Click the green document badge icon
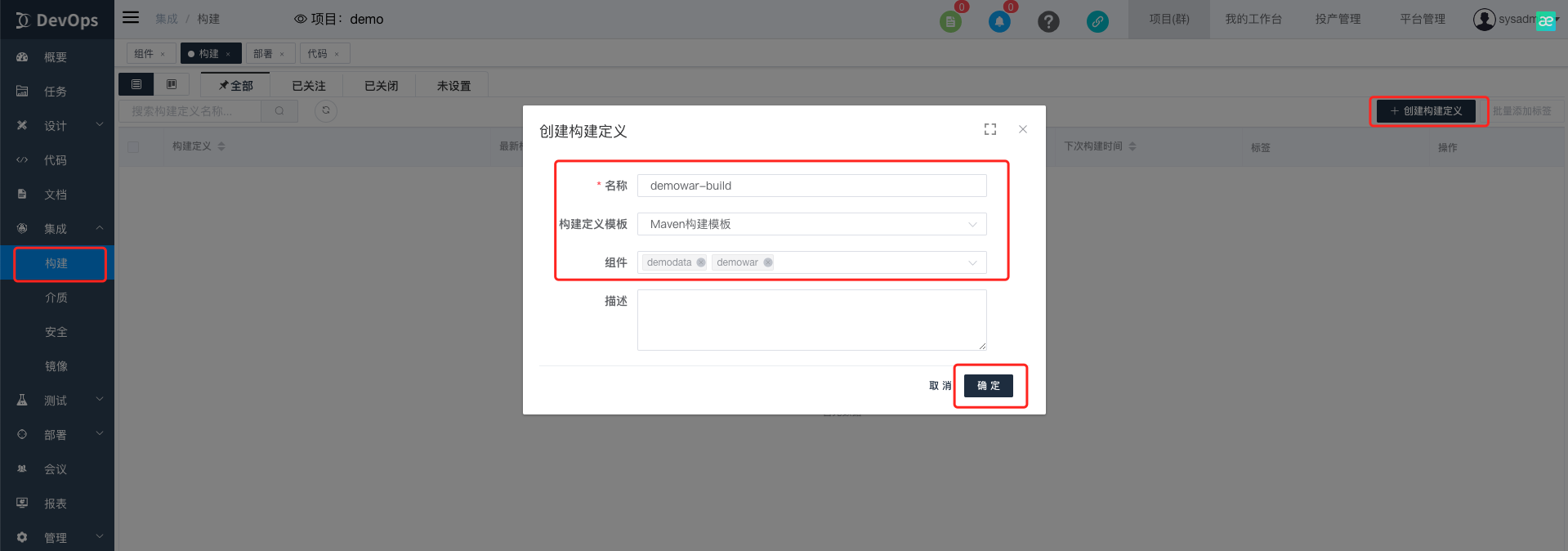1568x551 pixels. click(x=949, y=22)
